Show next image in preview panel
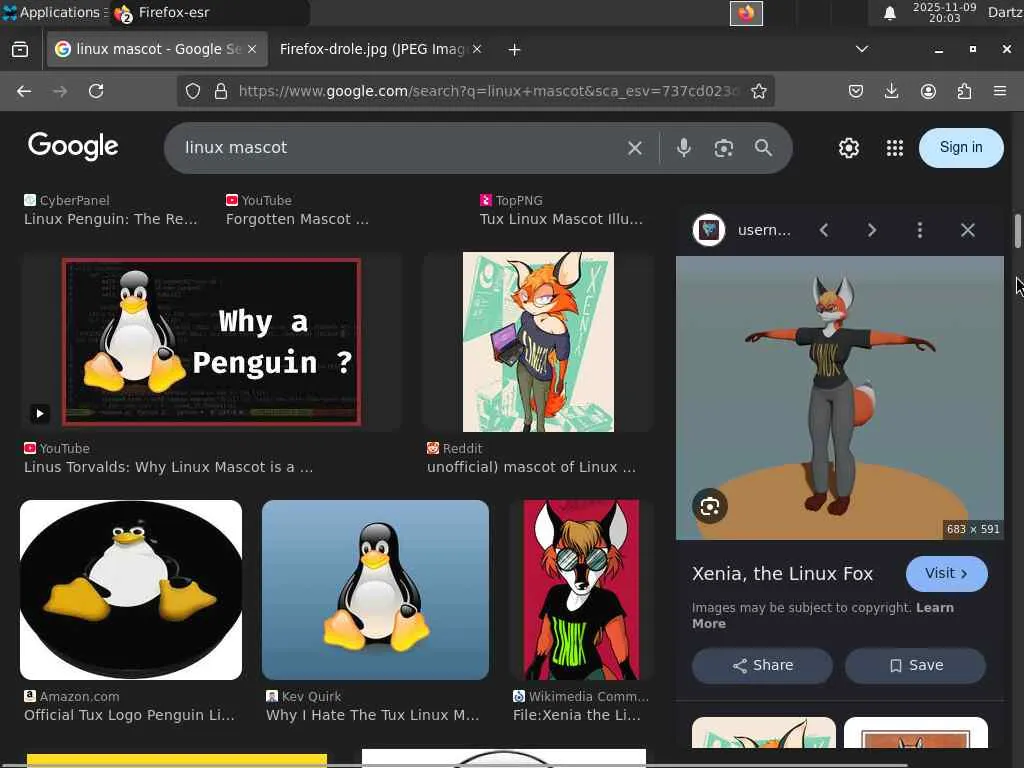This screenshot has height=768, width=1024. [x=871, y=230]
